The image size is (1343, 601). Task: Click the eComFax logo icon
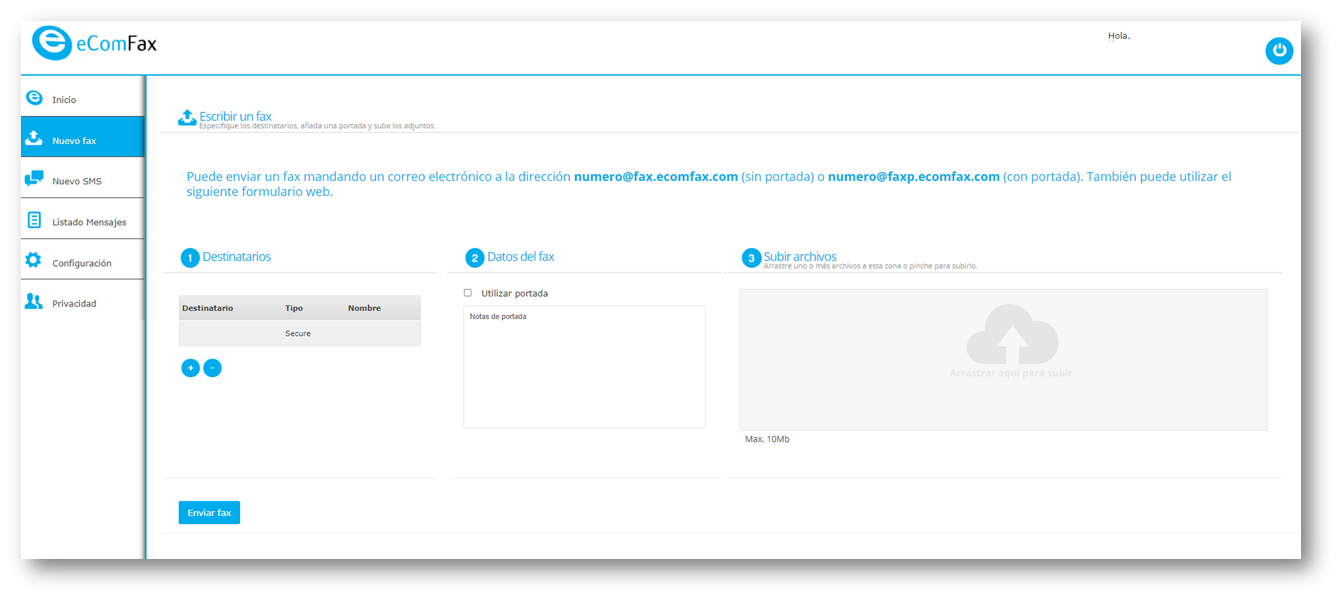[x=51, y=44]
